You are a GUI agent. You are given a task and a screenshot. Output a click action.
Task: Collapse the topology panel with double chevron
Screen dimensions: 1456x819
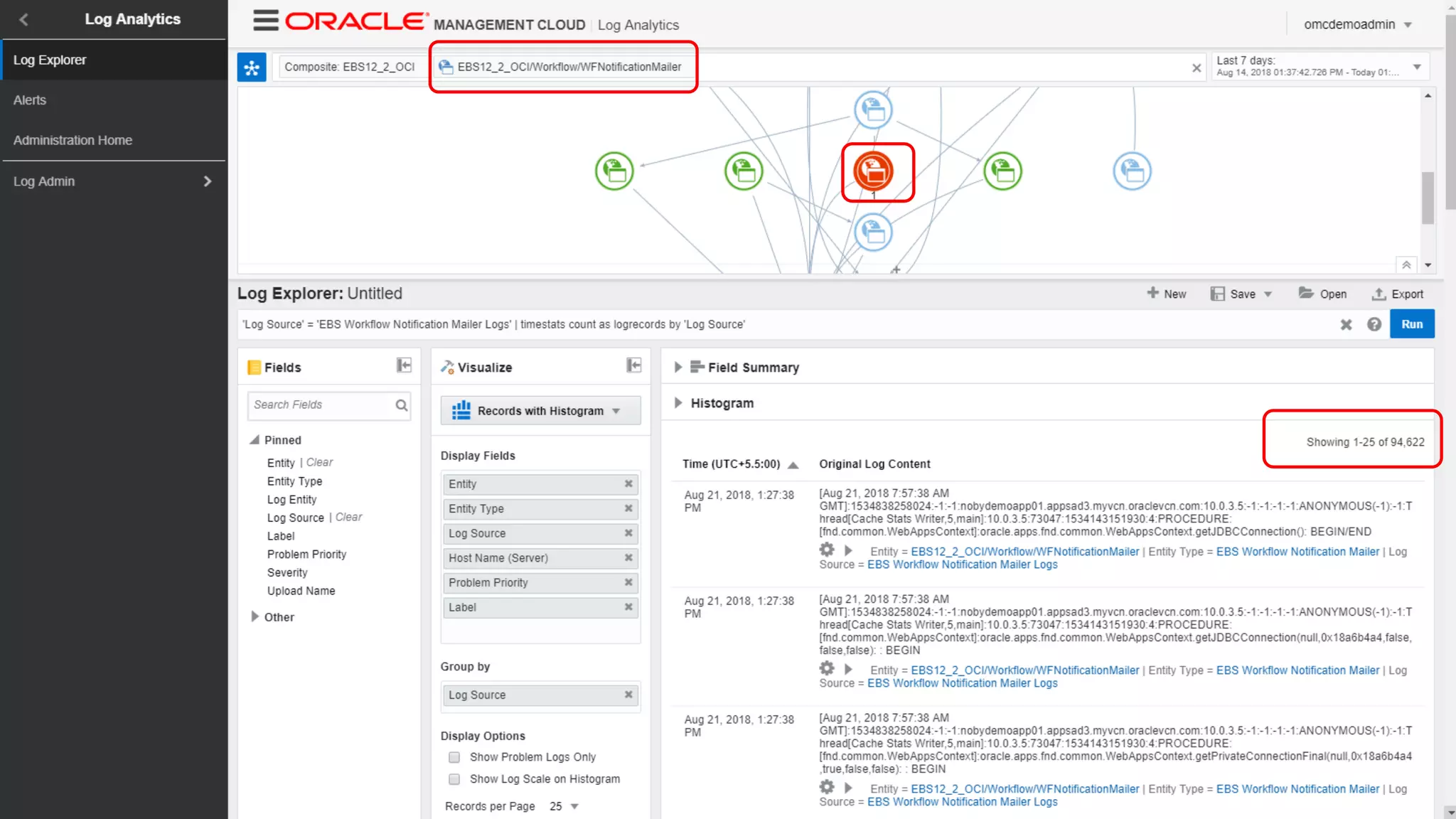click(x=1406, y=264)
